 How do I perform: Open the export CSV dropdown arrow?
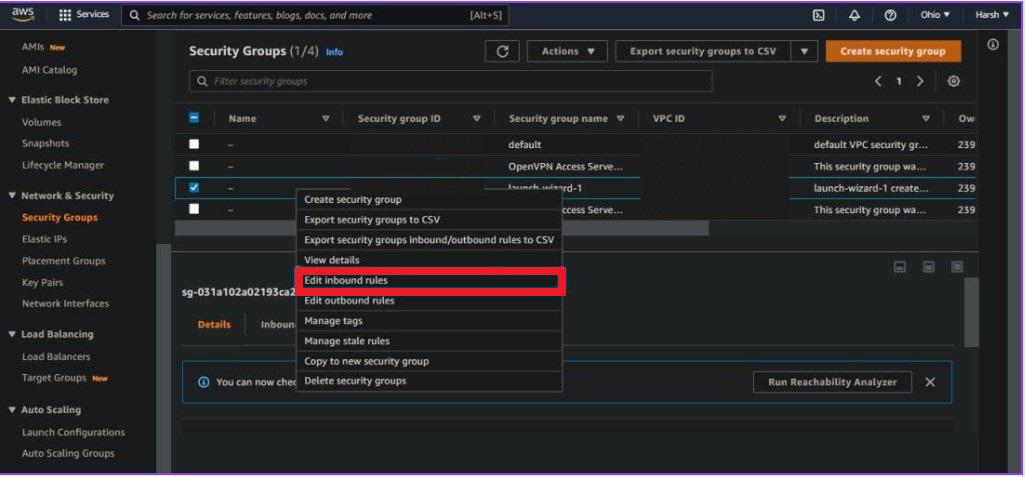pos(805,52)
